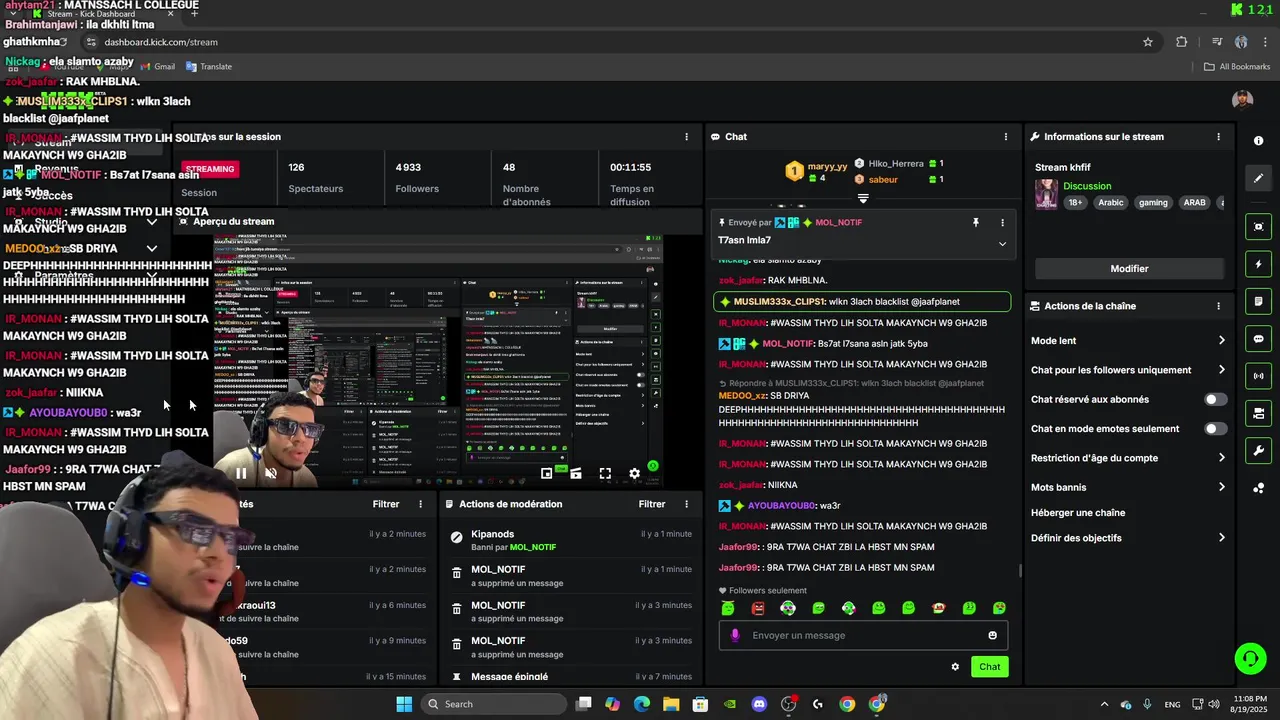This screenshot has height=720, width=1280.
Task: Open All Bookmarks folder
Action: (1237, 67)
